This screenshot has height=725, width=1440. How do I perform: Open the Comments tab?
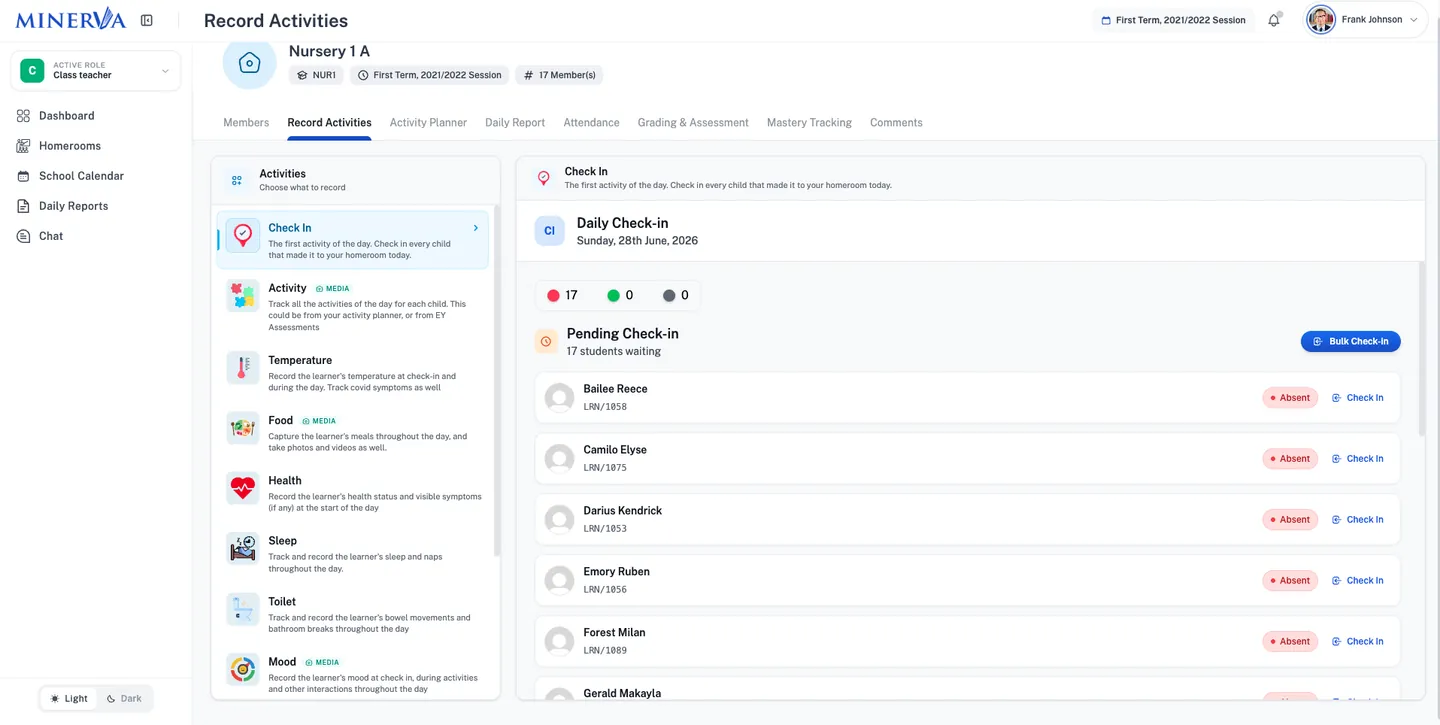(x=896, y=122)
